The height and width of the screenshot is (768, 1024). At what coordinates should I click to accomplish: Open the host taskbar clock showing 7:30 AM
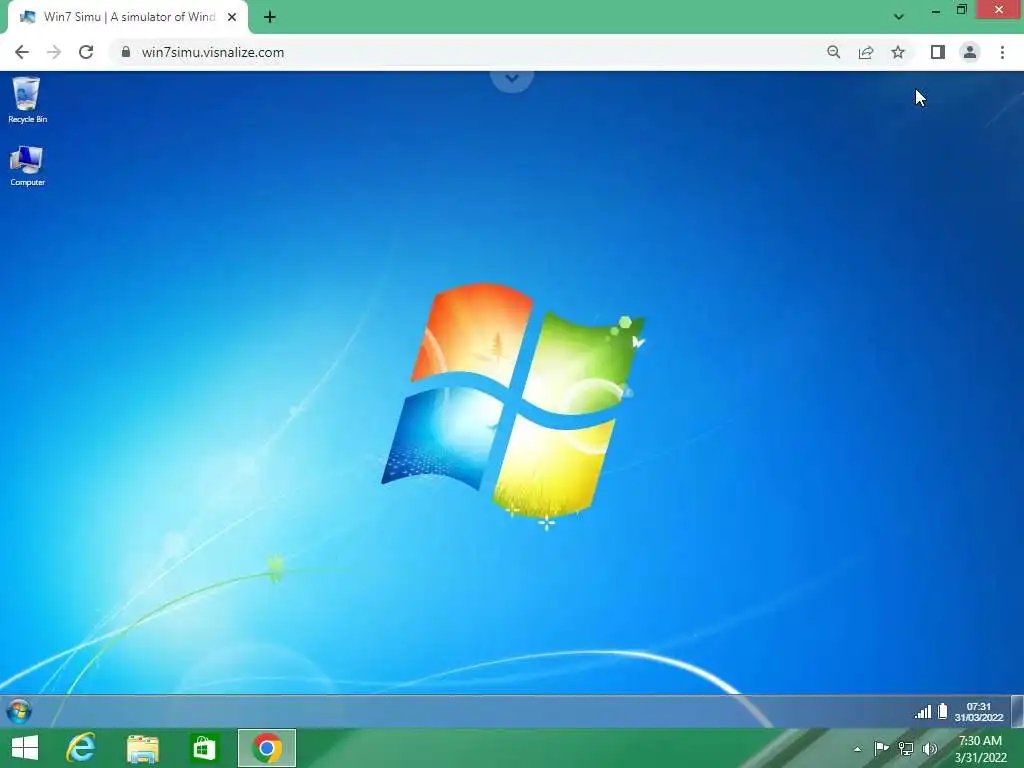tap(980, 749)
